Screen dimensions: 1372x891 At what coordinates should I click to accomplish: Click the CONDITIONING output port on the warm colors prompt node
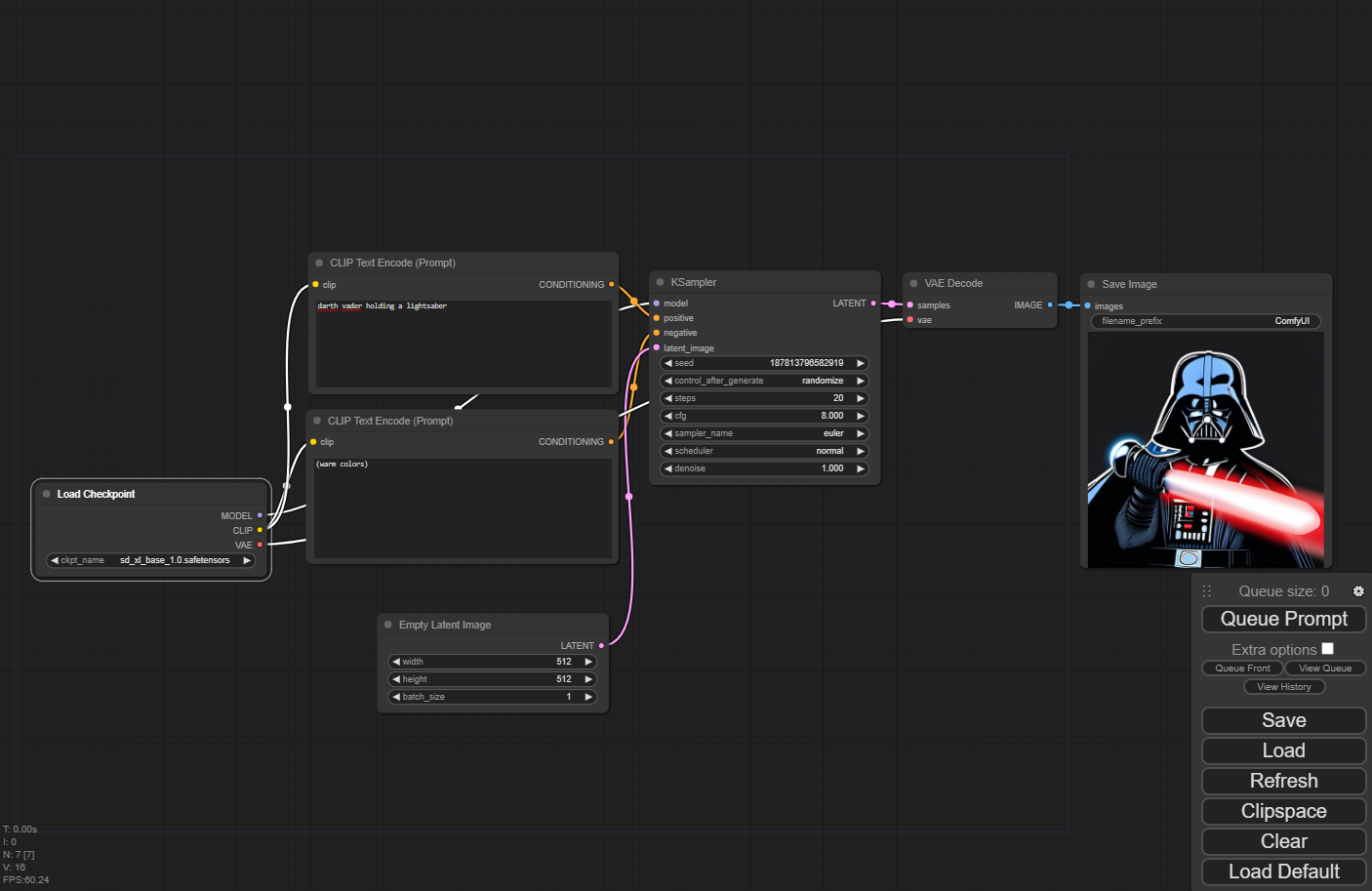(612, 442)
